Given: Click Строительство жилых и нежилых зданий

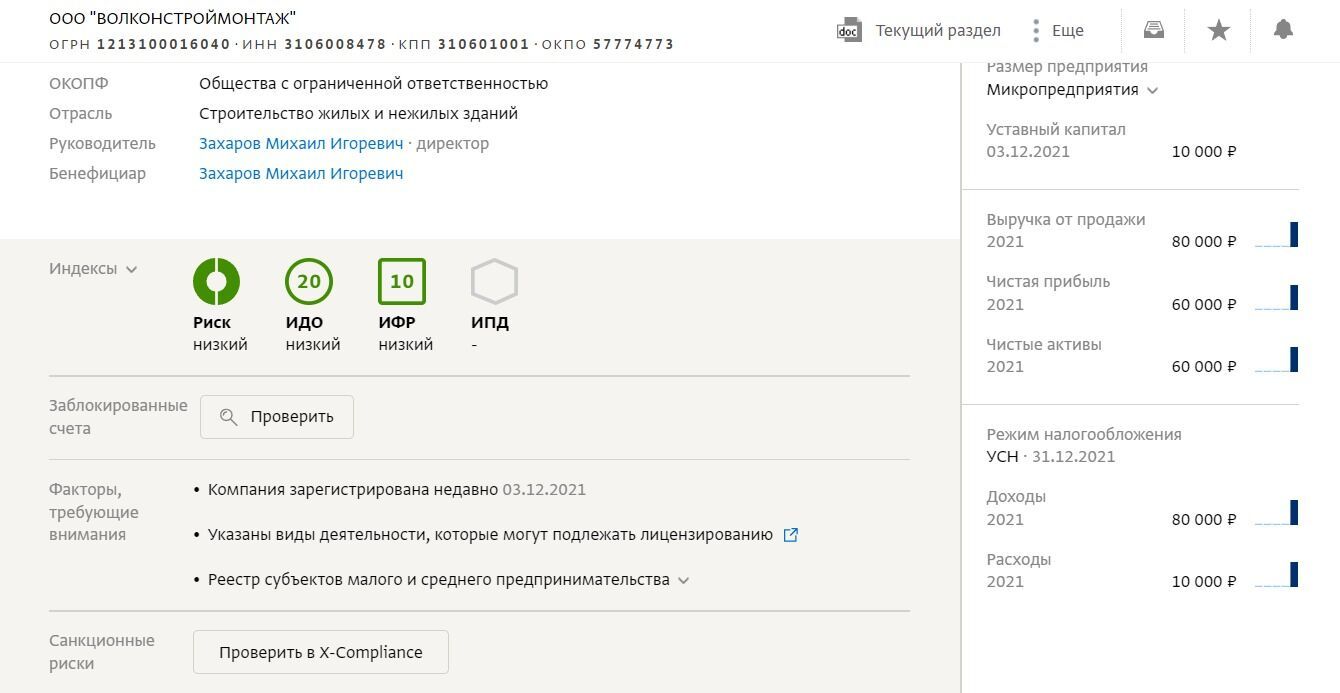Looking at the screenshot, I should pos(358,114).
